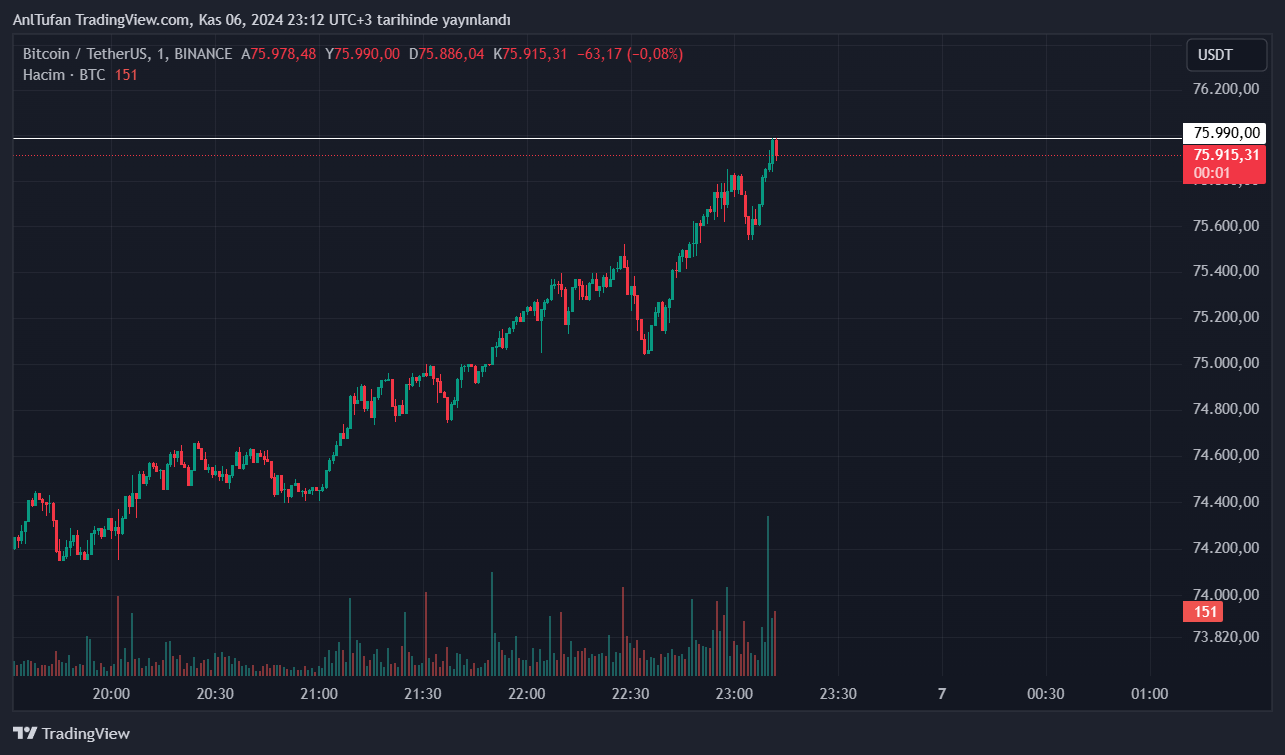Click the 74.200,00 price scale label
1285x755 pixels.
1225,548
